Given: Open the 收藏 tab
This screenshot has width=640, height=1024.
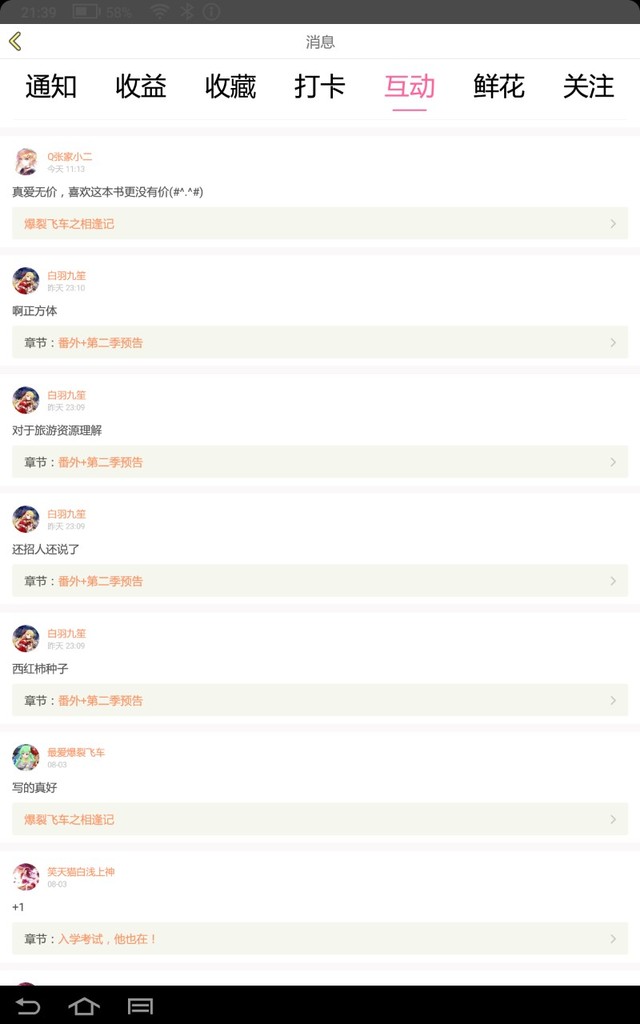Looking at the screenshot, I should pos(230,87).
